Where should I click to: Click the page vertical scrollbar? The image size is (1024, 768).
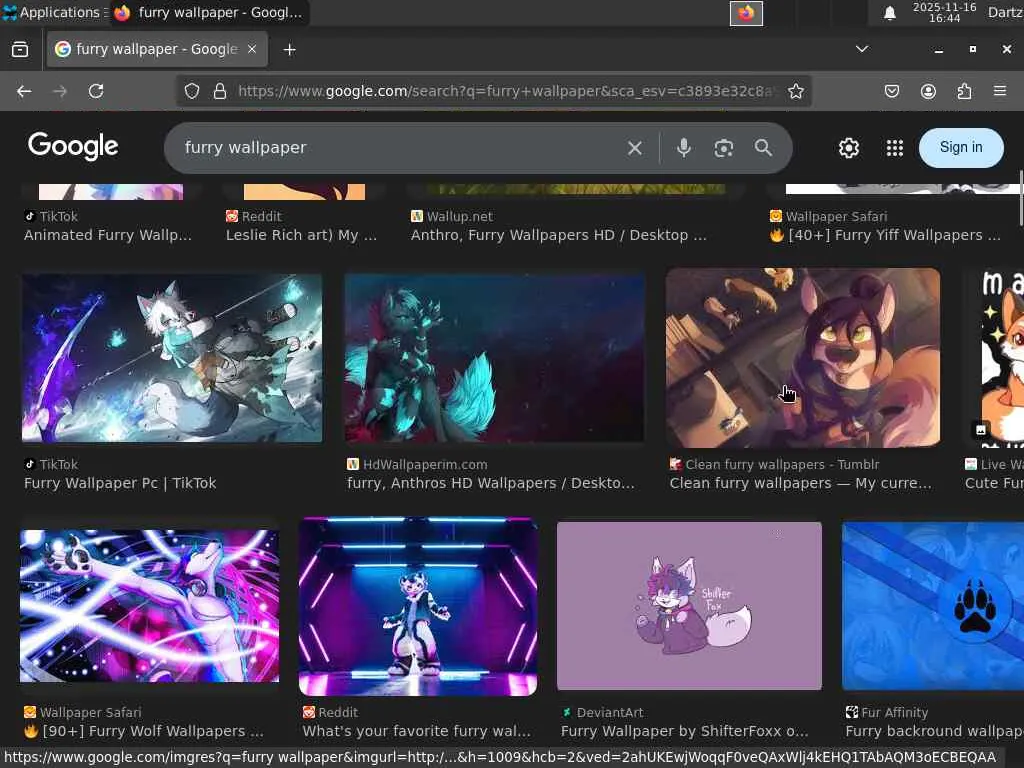click(x=1020, y=199)
